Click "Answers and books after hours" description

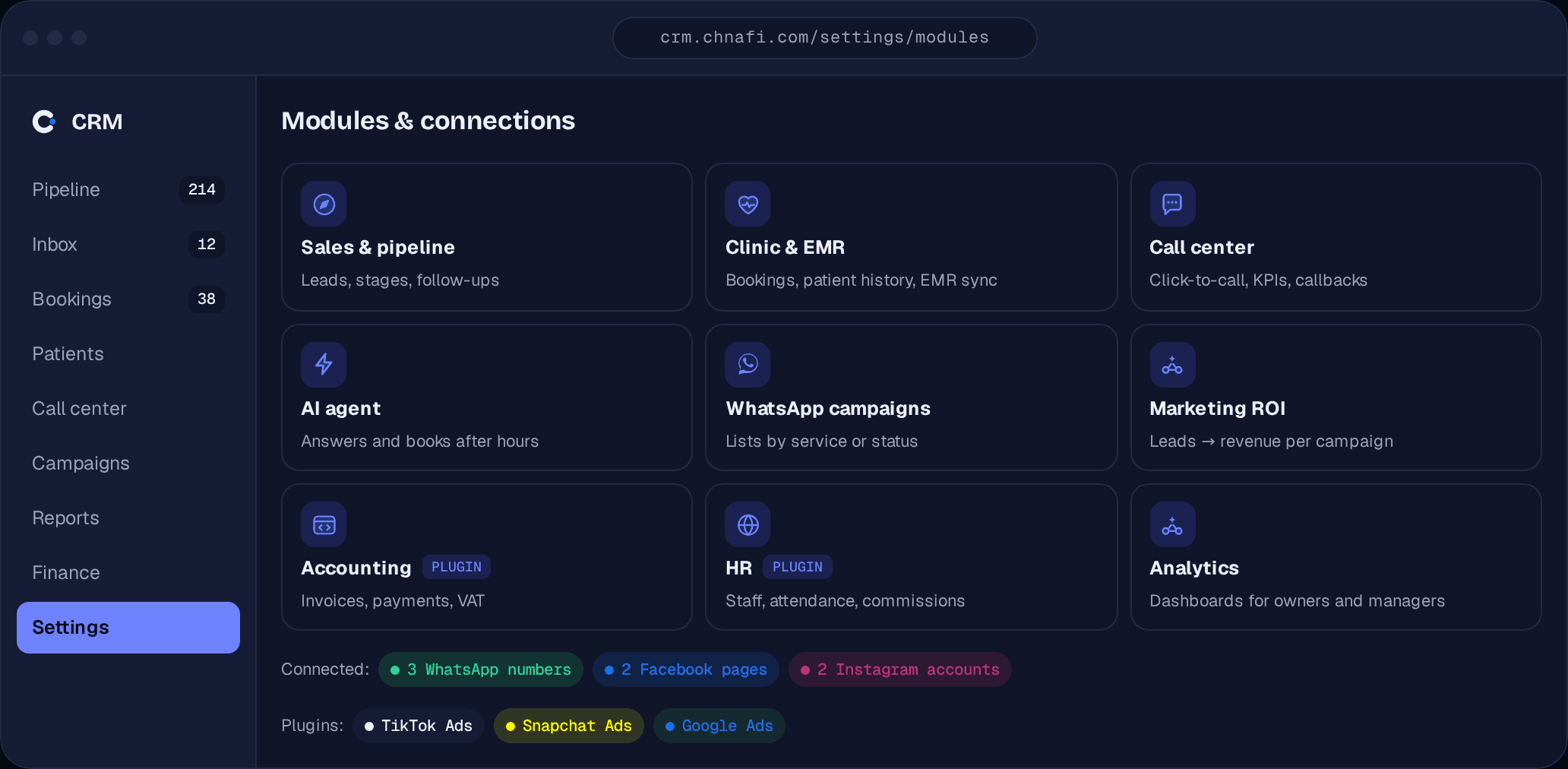(419, 441)
